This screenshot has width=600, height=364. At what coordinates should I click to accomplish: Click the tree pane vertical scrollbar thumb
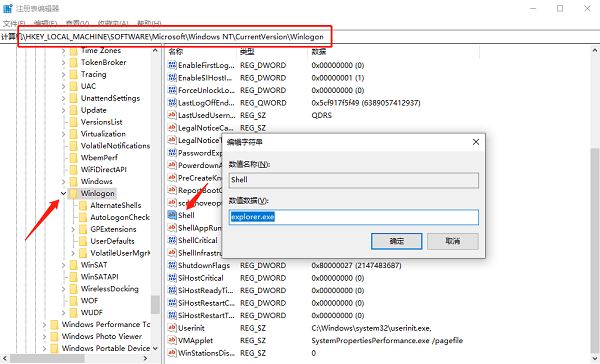click(155, 305)
